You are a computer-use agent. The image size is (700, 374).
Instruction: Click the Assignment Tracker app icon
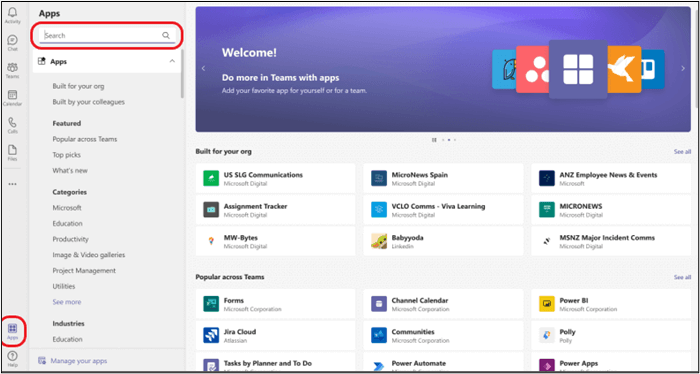[x=211, y=209]
